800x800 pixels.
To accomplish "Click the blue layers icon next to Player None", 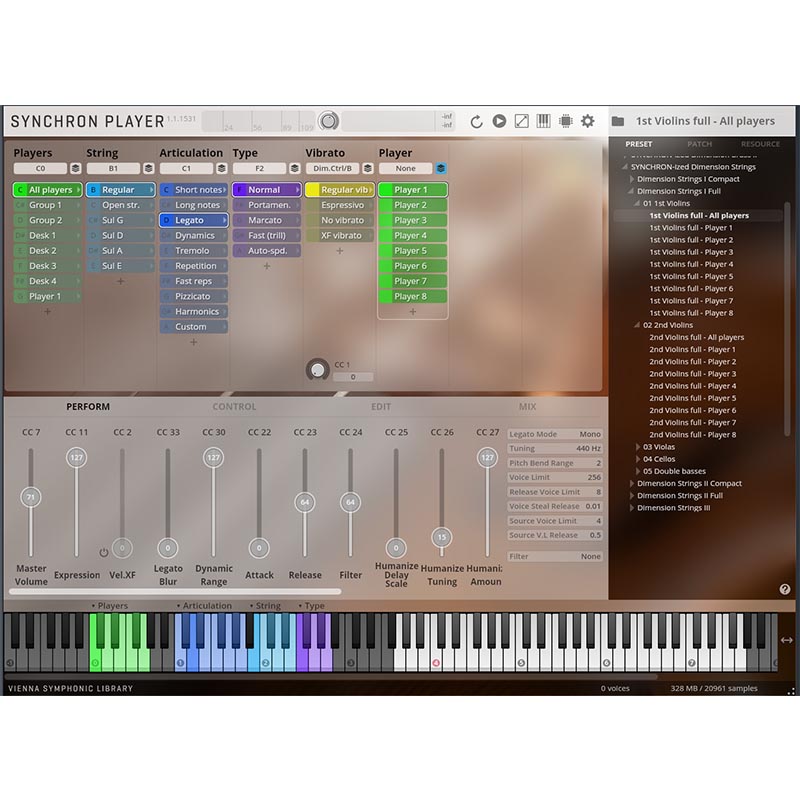I will pyautogui.click(x=441, y=168).
